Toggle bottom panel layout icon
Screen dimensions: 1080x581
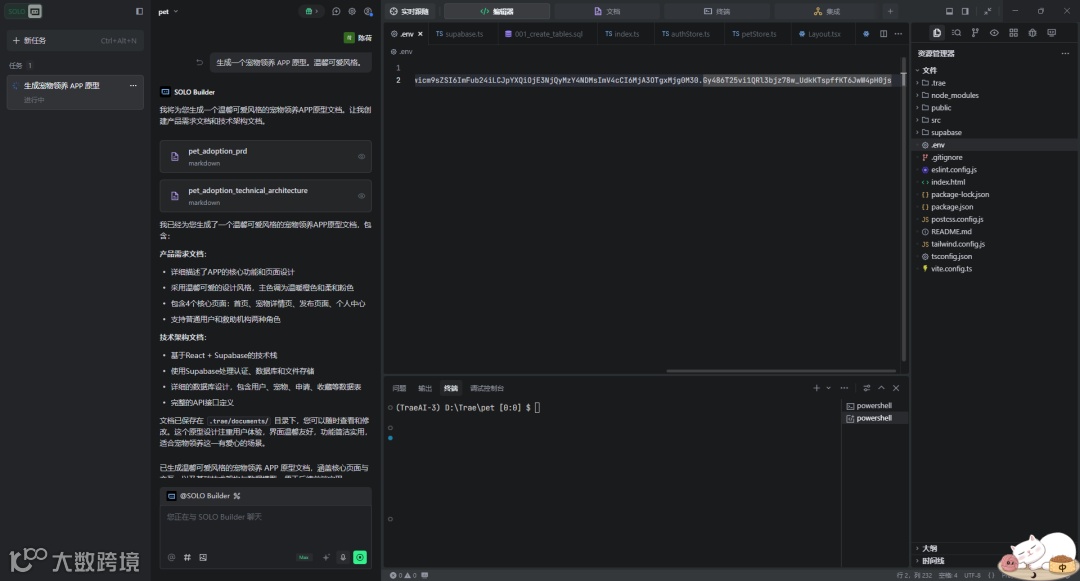[949, 11]
